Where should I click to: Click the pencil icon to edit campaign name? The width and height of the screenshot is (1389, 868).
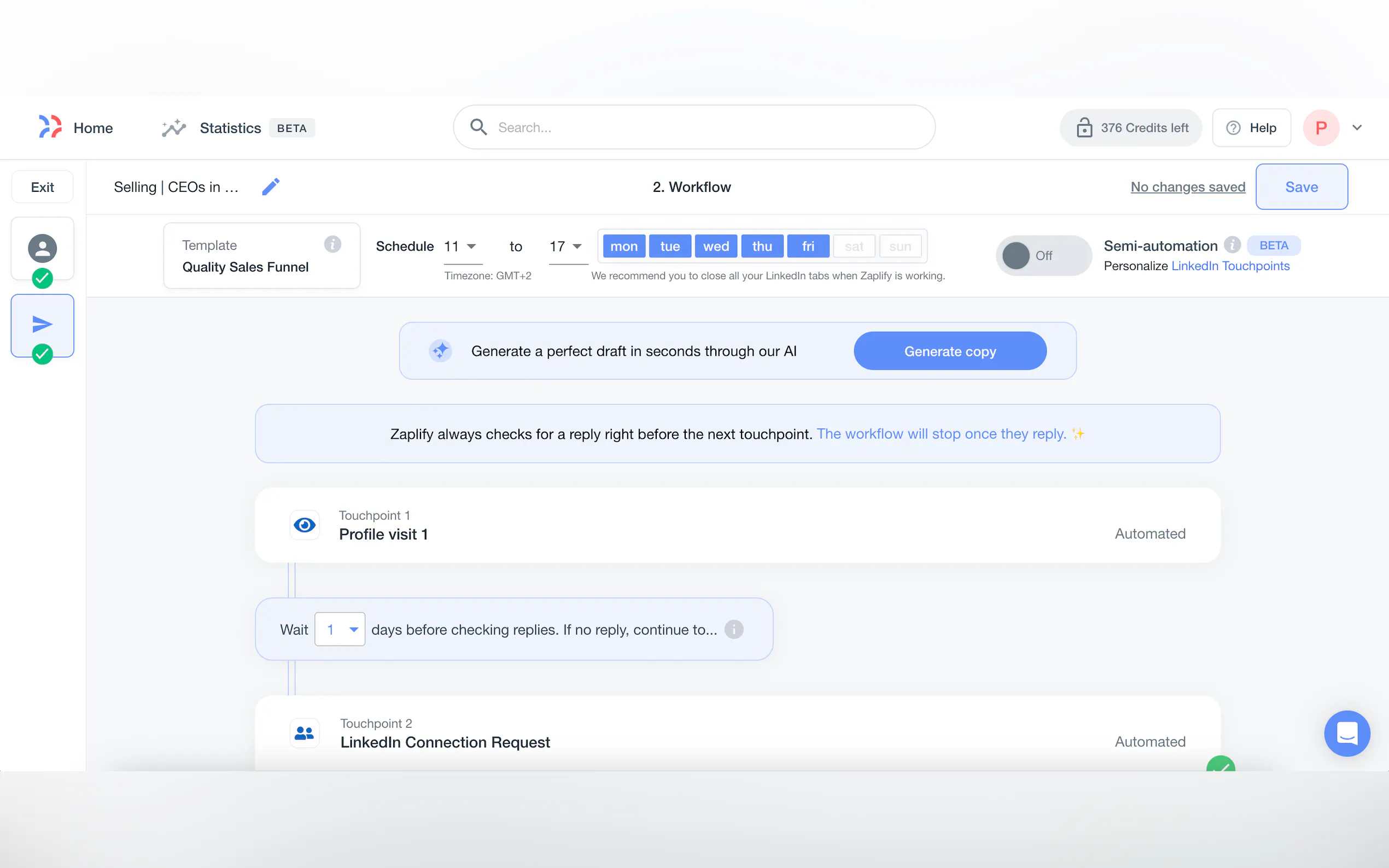pos(271,186)
